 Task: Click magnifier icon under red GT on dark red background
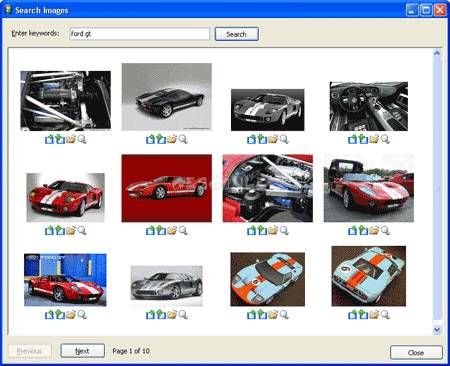(x=183, y=231)
